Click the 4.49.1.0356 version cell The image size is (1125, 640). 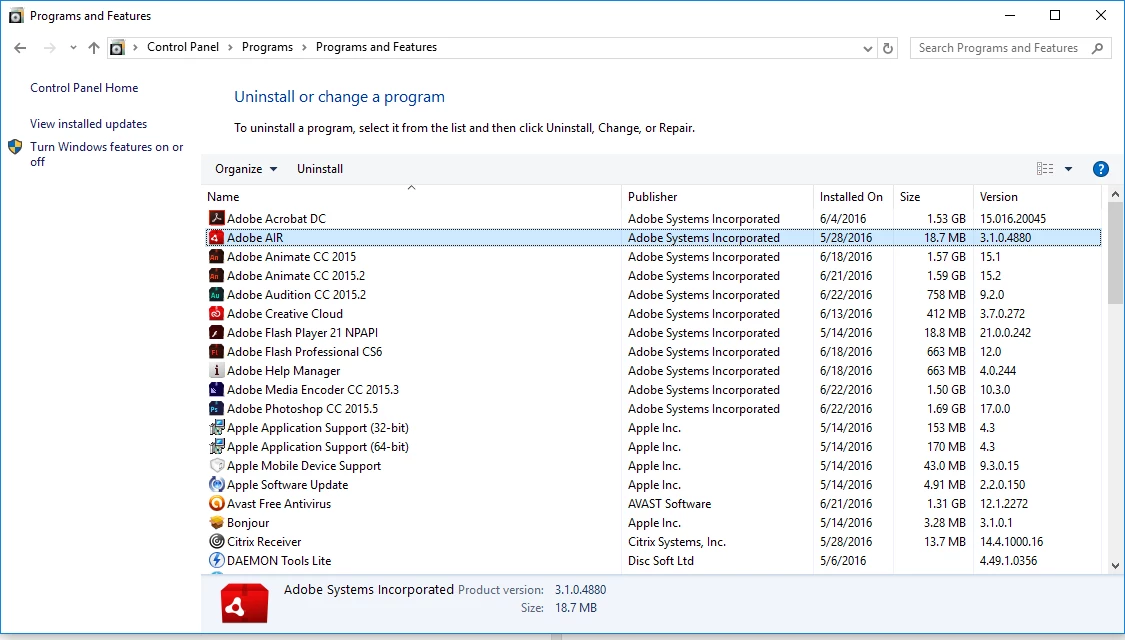1009,560
